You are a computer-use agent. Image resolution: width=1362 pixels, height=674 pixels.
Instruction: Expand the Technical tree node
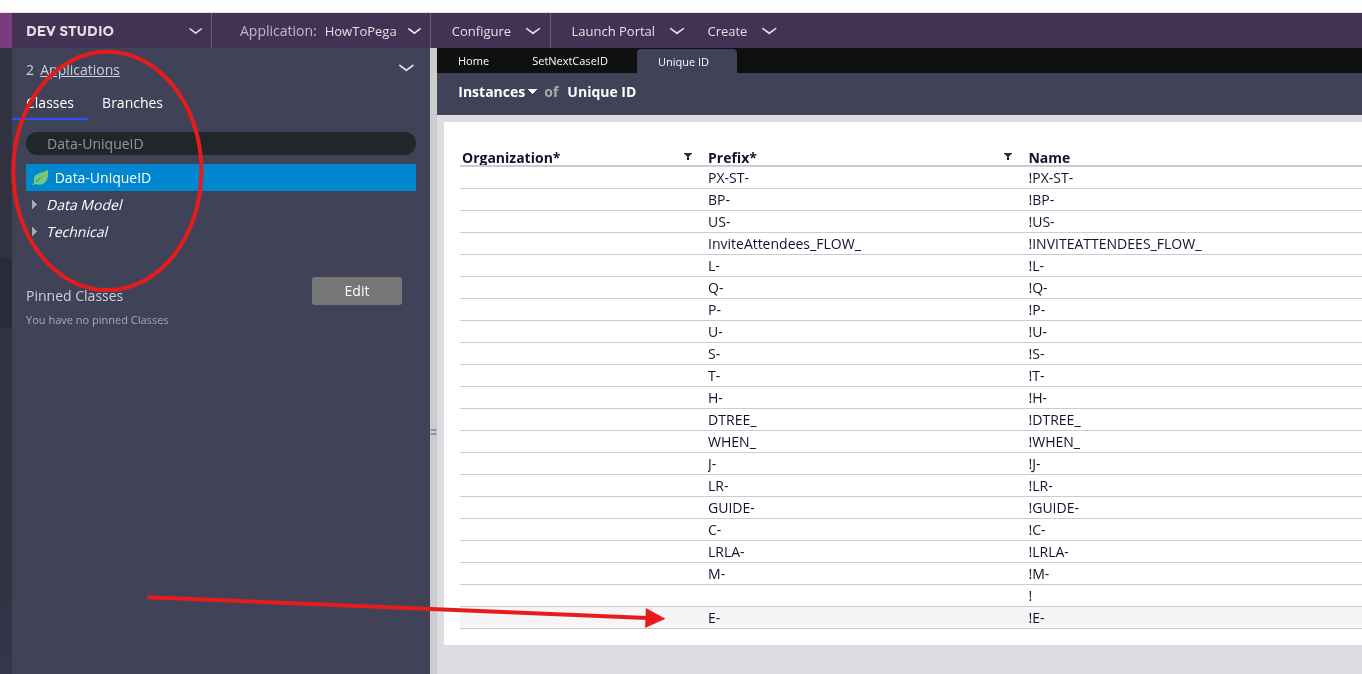pyautogui.click(x=35, y=232)
